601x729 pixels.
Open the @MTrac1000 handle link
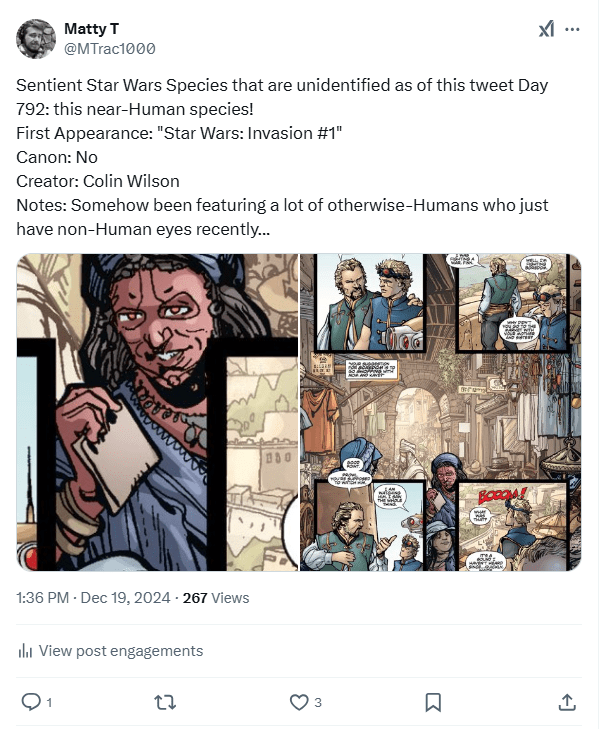point(109,48)
